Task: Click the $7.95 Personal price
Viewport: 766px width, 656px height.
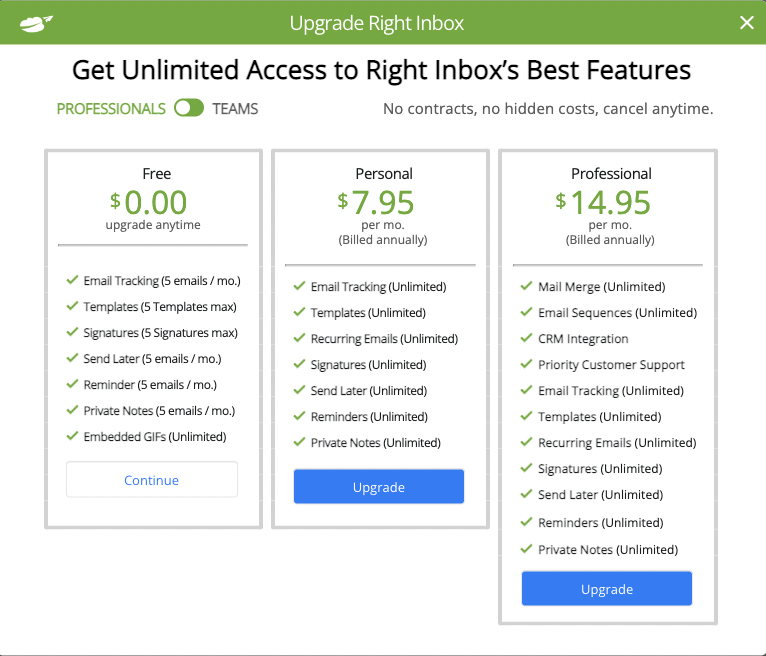Action: pos(376,203)
